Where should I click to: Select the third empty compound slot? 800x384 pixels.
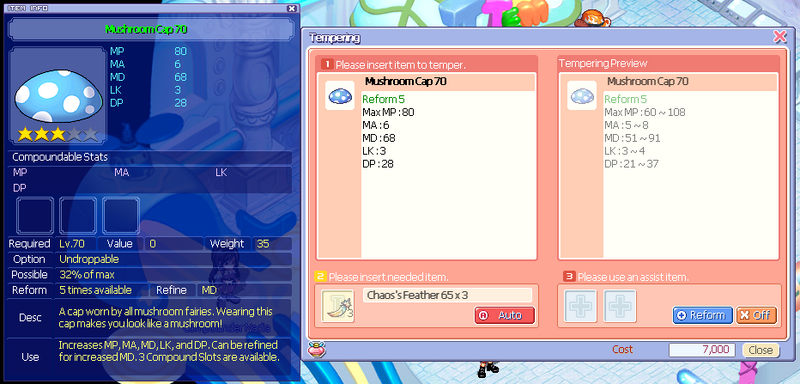tap(121, 216)
